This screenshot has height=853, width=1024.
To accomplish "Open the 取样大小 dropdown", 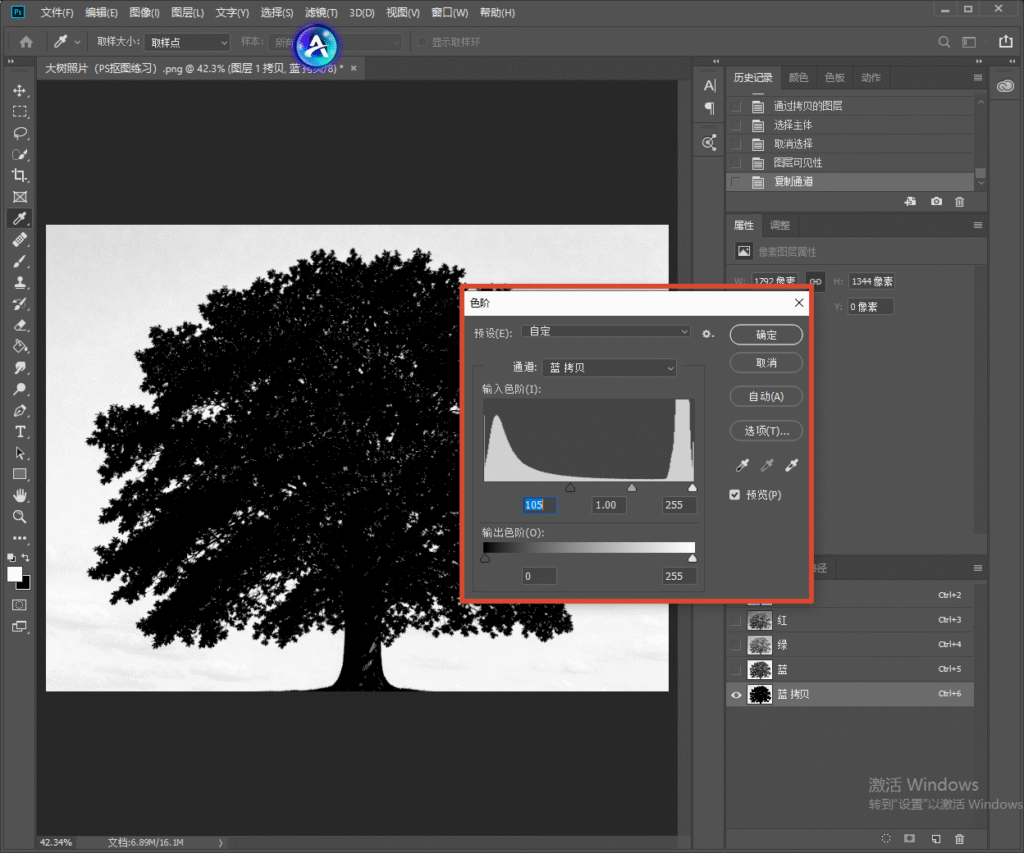I will pyautogui.click(x=187, y=42).
